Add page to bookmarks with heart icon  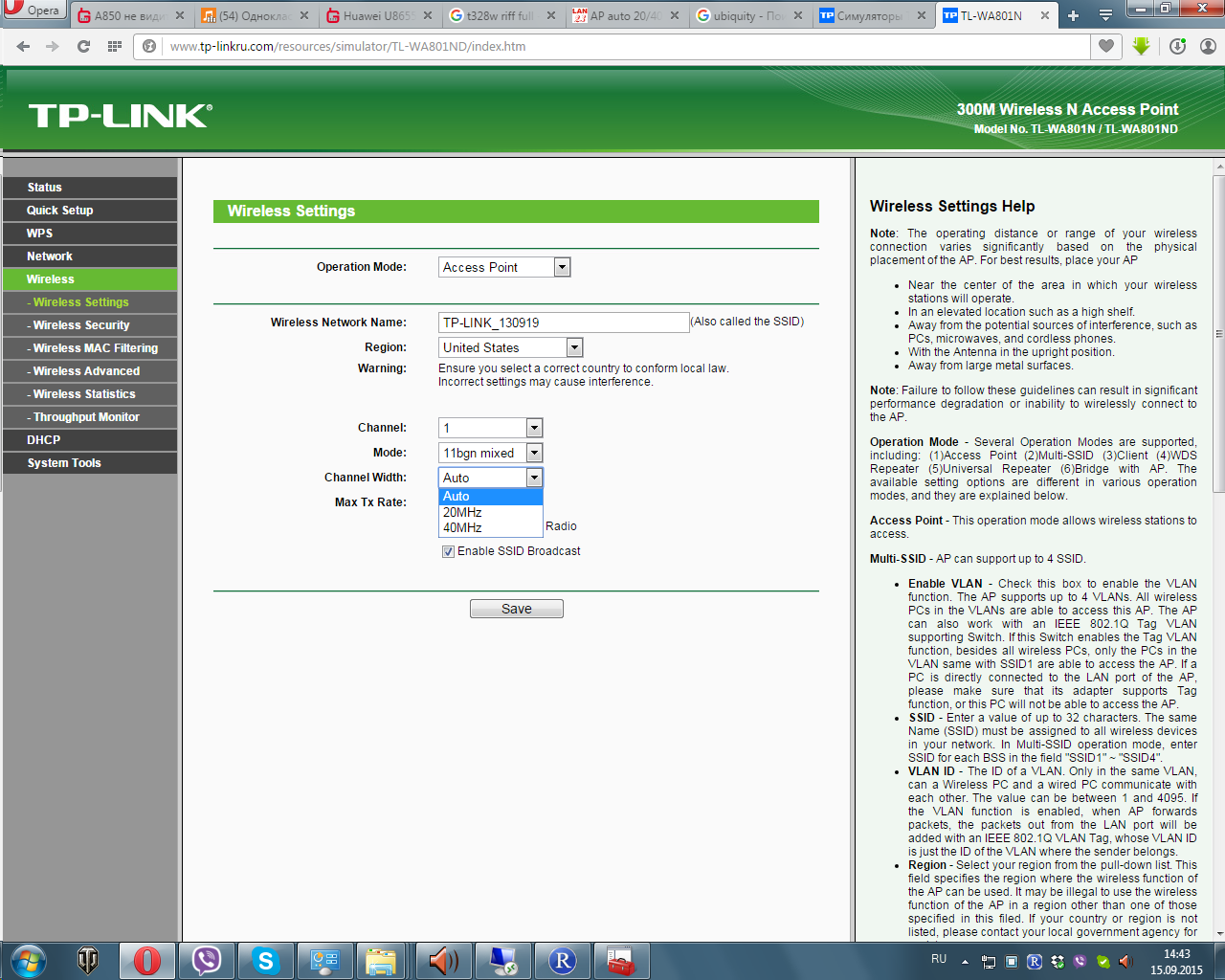click(x=1106, y=46)
